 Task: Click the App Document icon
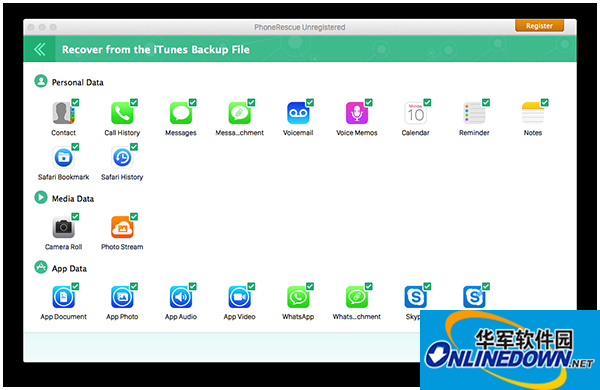63,297
